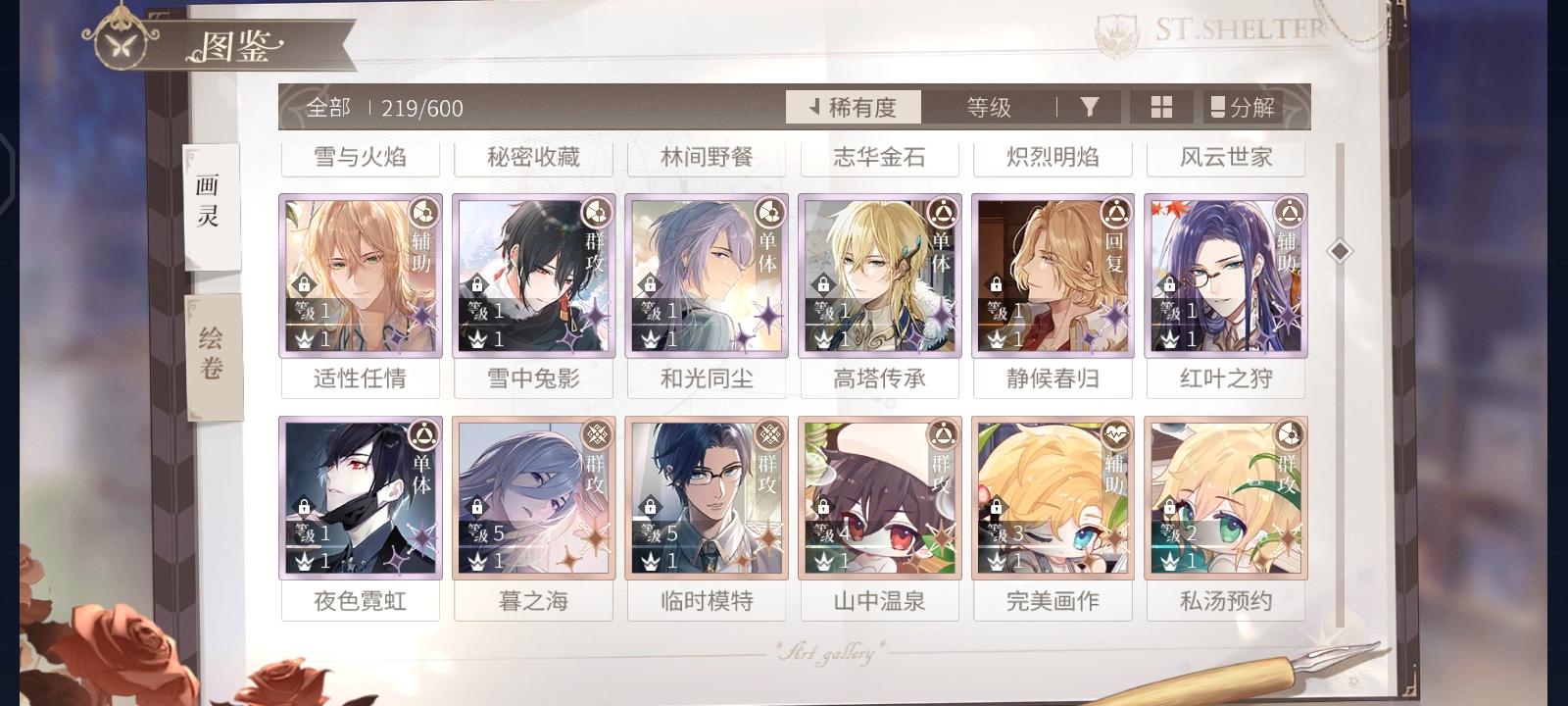Click type emblem on 高塔传承 card
This screenshot has height=706, width=1568.
coord(943,212)
